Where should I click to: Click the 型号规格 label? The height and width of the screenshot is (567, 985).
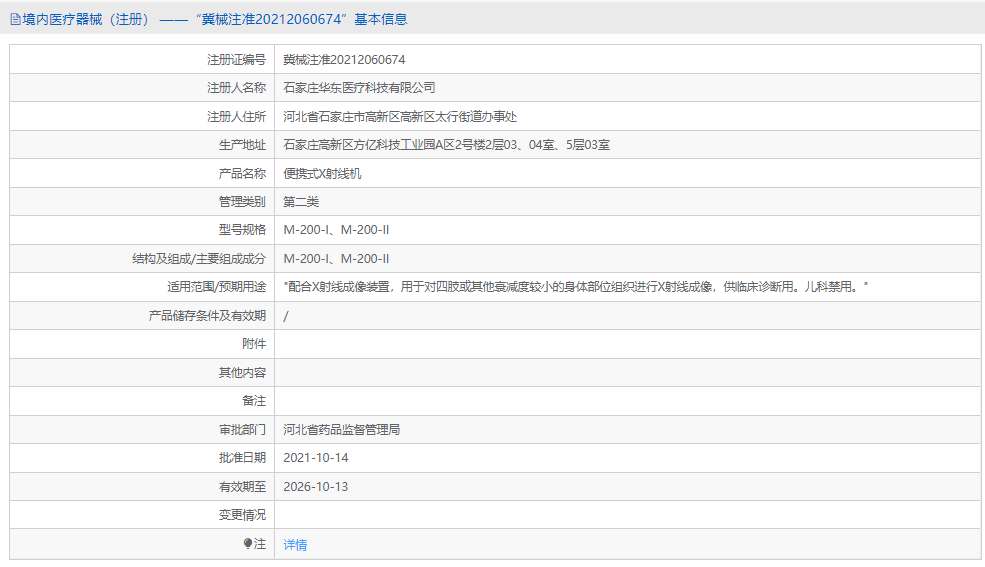click(242, 230)
